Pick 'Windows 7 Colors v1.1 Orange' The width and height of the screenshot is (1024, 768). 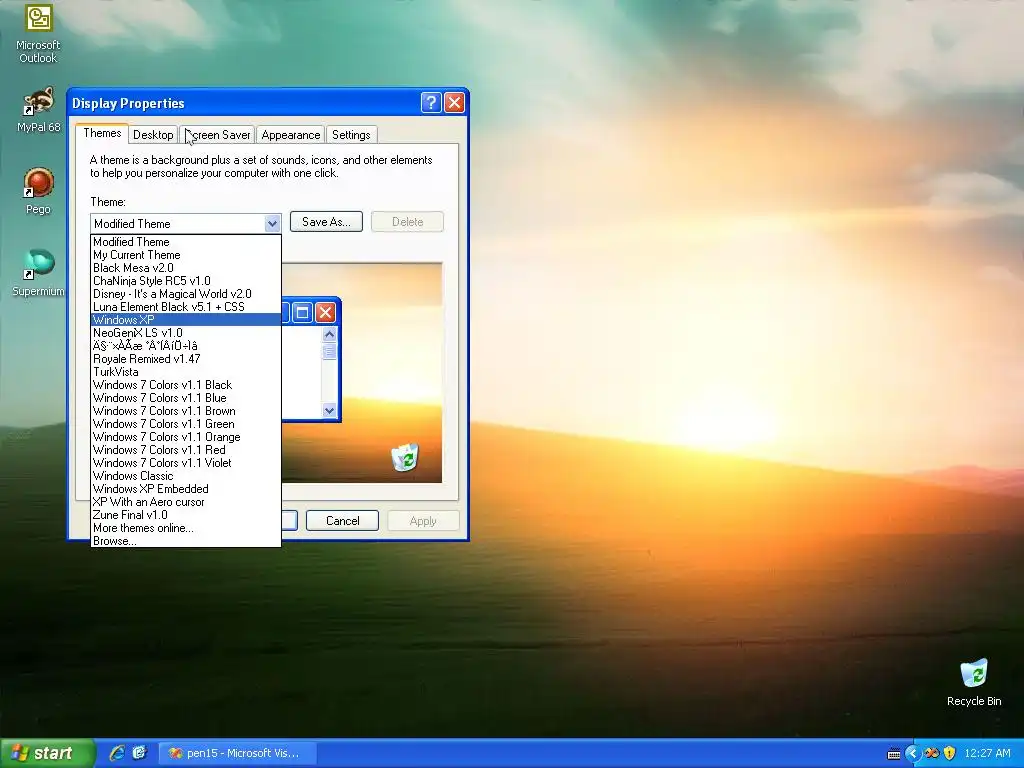pyautogui.click(x=186, y=437)
